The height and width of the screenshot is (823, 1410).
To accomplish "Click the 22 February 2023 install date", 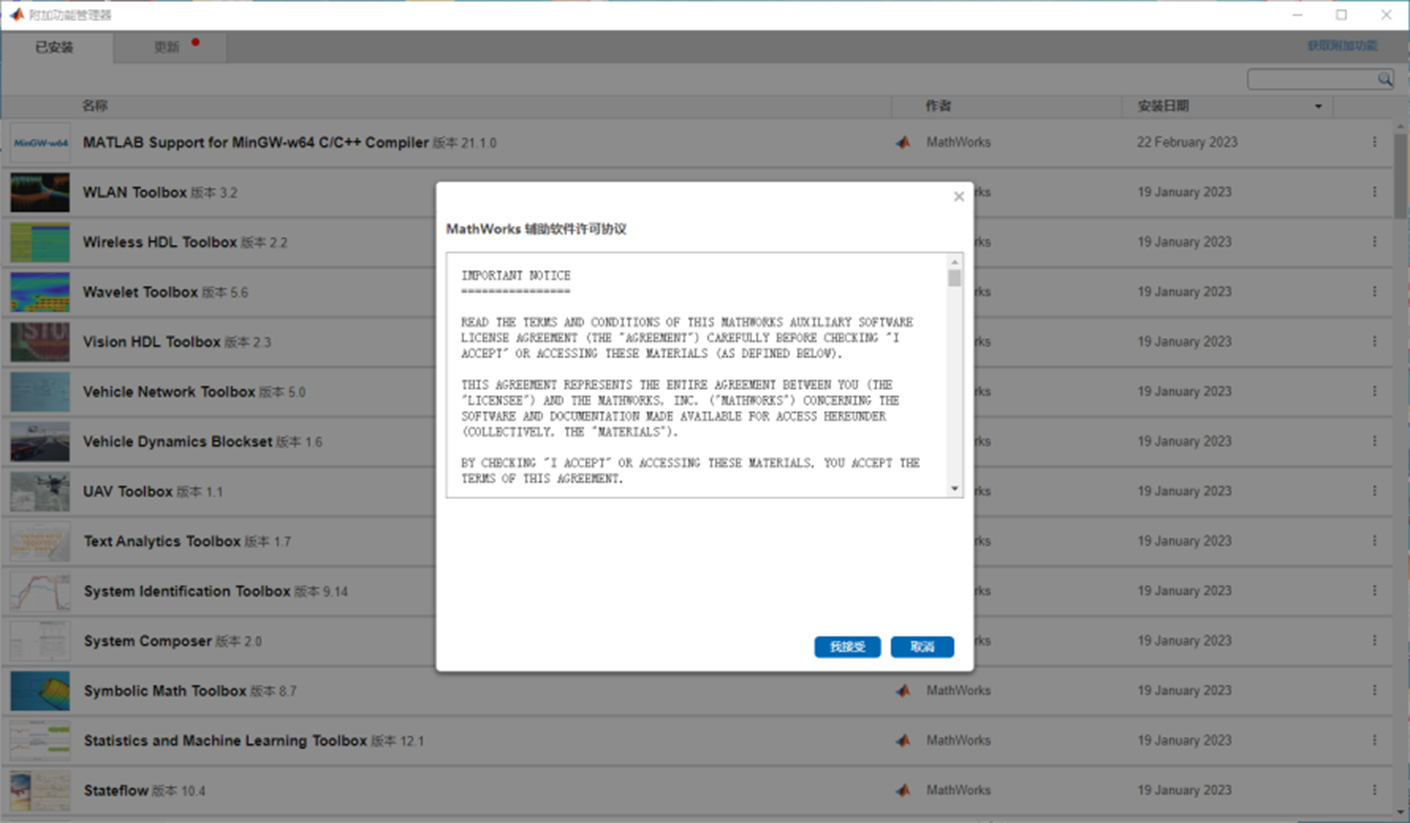I will 1187,142.
